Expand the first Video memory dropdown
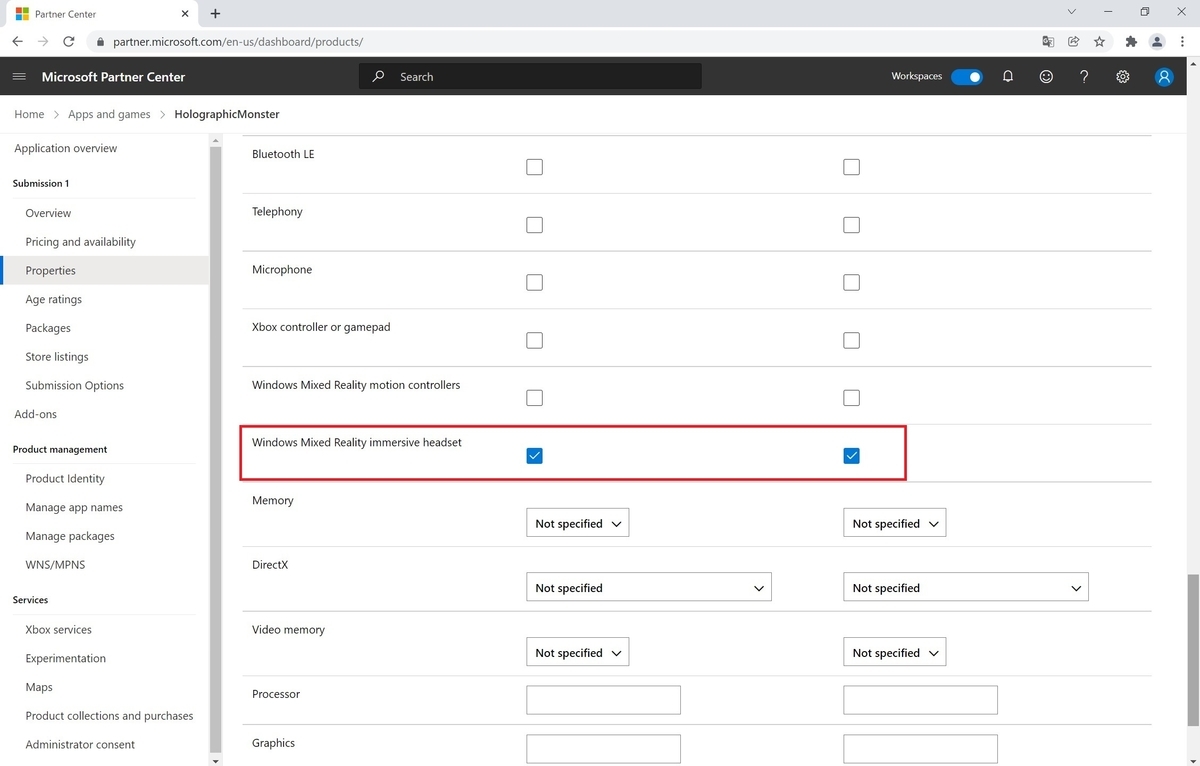 tap(578, 653)
